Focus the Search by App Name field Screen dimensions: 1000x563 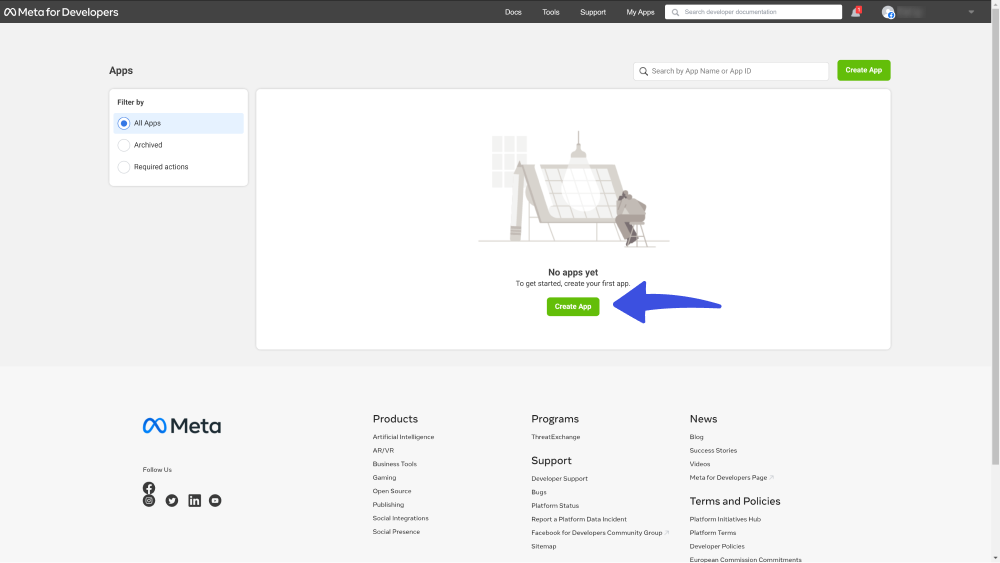click(x=731, y=71)
